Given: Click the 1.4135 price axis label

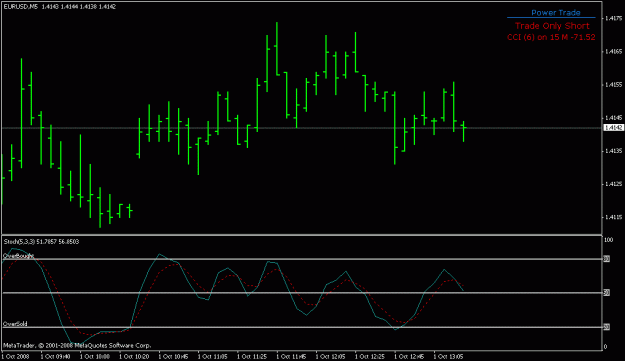Looking at the screenshot, I should pos(613,151).
